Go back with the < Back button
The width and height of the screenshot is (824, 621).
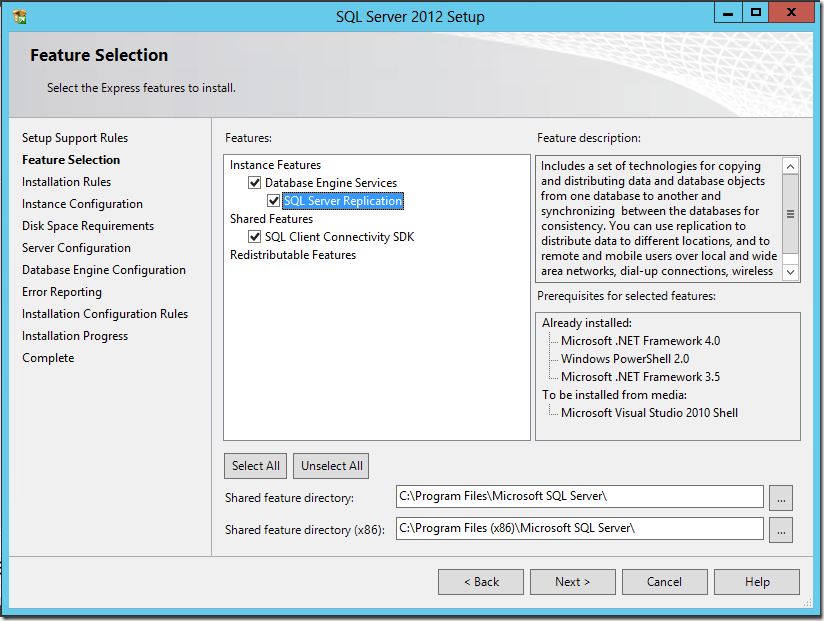point(481,582)
